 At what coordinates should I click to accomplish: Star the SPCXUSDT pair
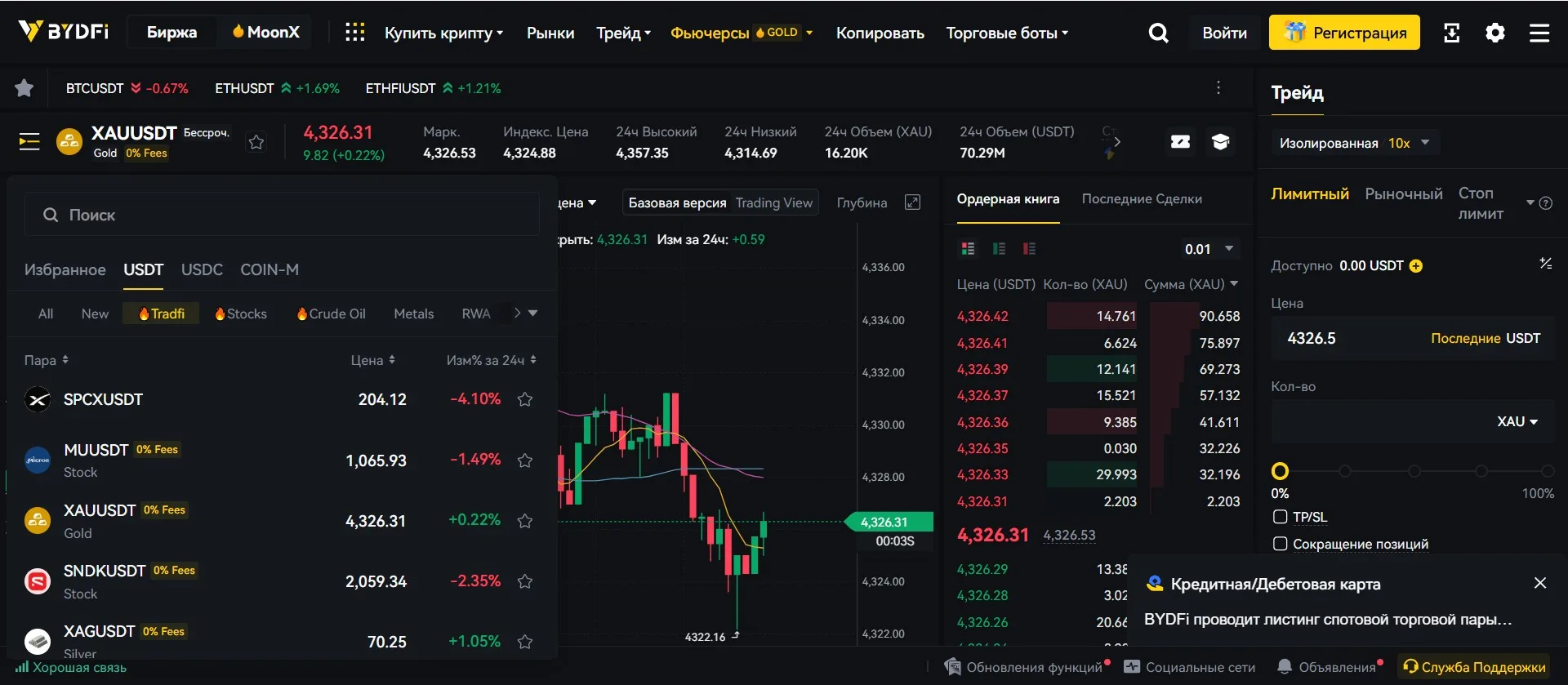[525, 399]
